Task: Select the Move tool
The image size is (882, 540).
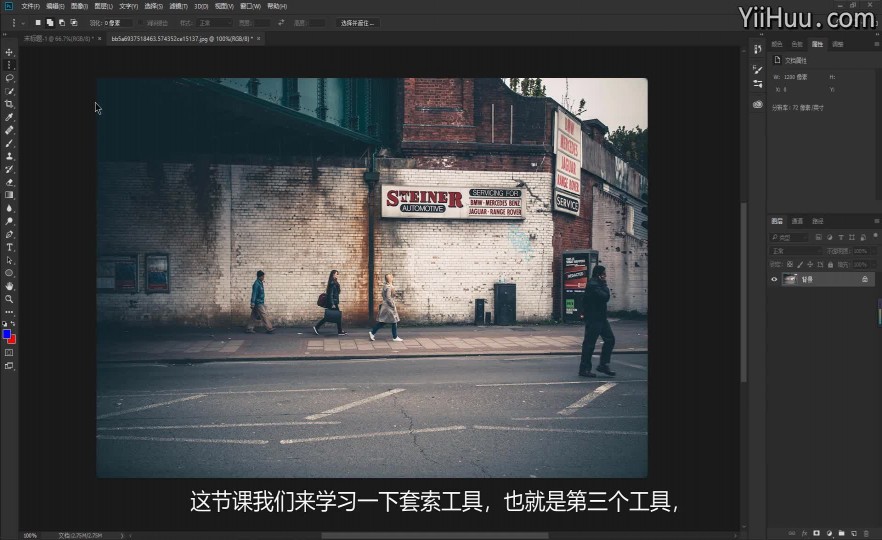Action: click(x=9, y=52)
